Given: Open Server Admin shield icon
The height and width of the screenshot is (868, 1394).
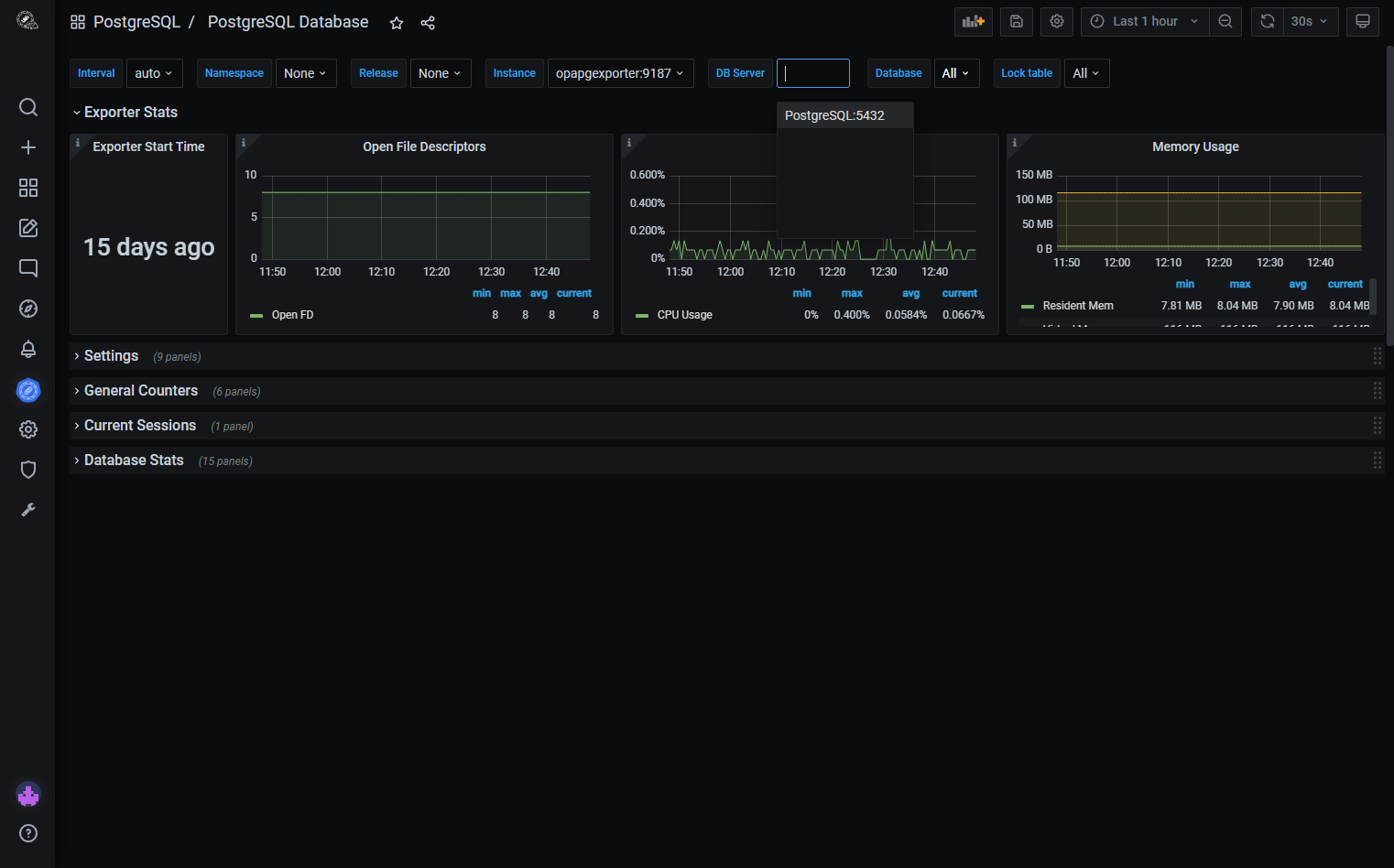Looking at the screenshot, I should pyautogui.click(x=28, y=470).
